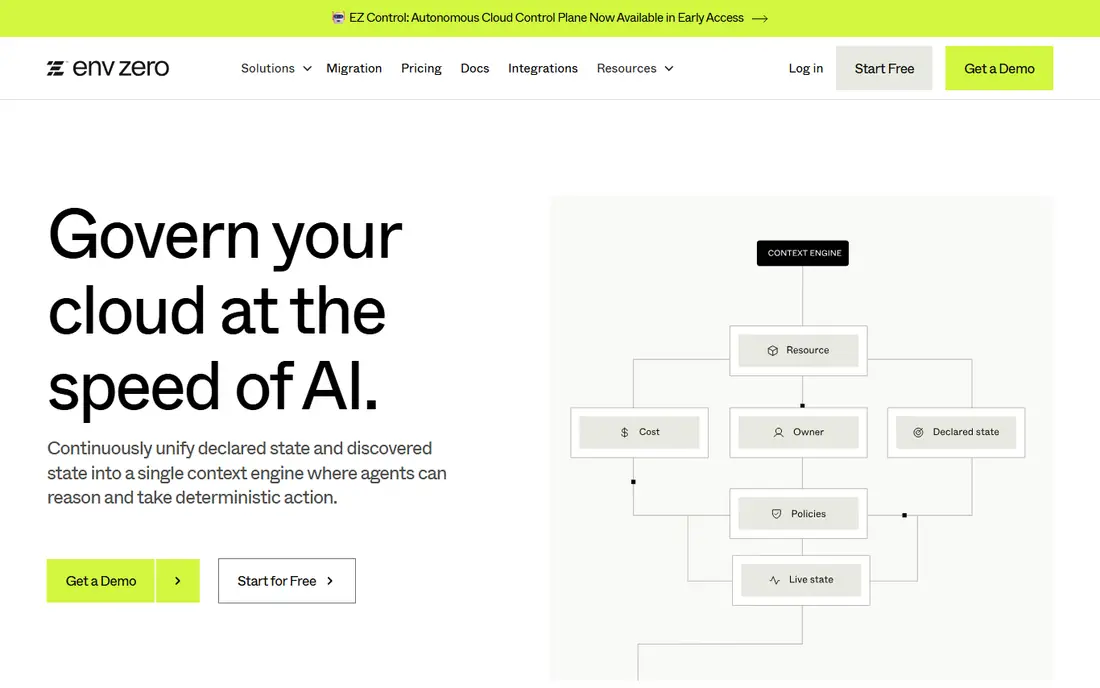The height and width of the screenshot is (688, 1100).
Task: Open the Migration page
Action: (354, 68)
